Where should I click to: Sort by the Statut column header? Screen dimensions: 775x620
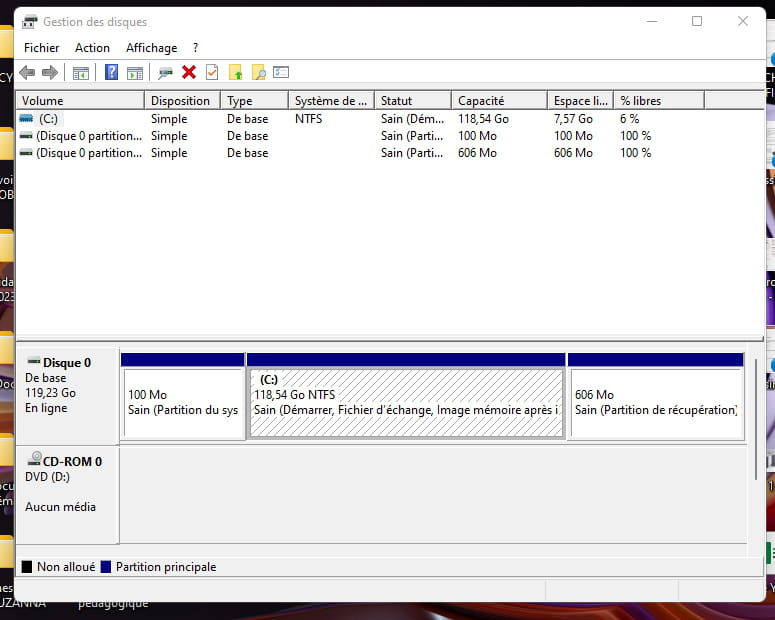pyautogui.click(x=411, y=101)
